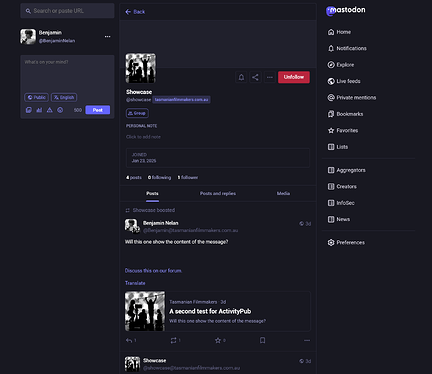Click the Search or paste URL field
The image size is (432, 374).
point(67,11)
